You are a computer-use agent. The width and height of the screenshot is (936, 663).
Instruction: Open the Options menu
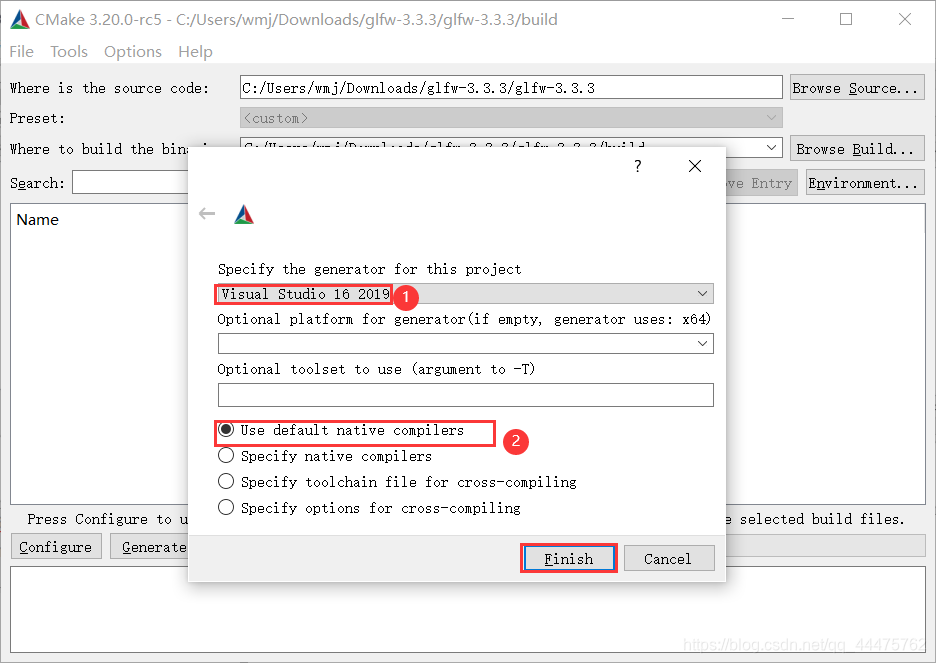pos(133,52)
